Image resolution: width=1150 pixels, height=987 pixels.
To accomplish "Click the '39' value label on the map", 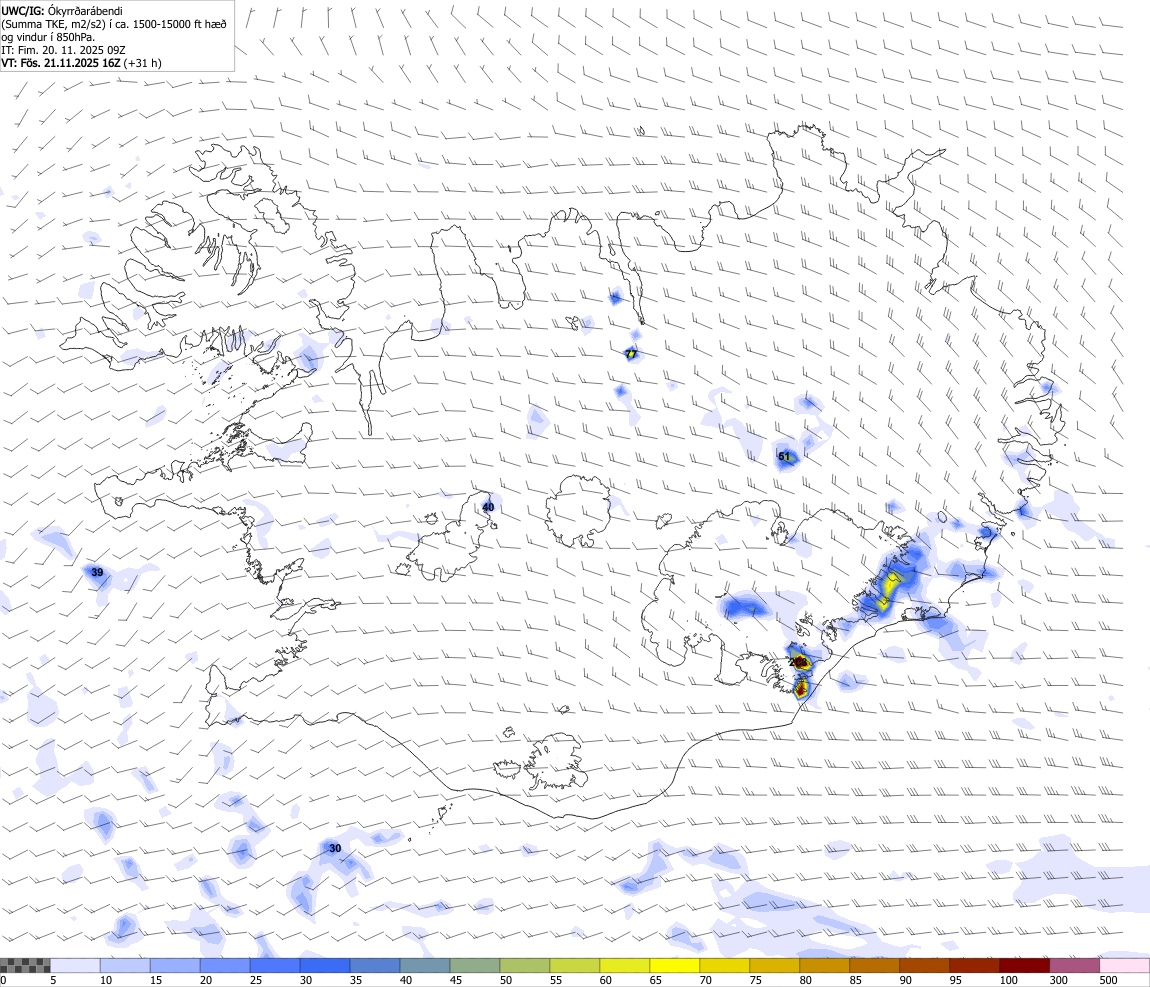I will tap(97, 572).
